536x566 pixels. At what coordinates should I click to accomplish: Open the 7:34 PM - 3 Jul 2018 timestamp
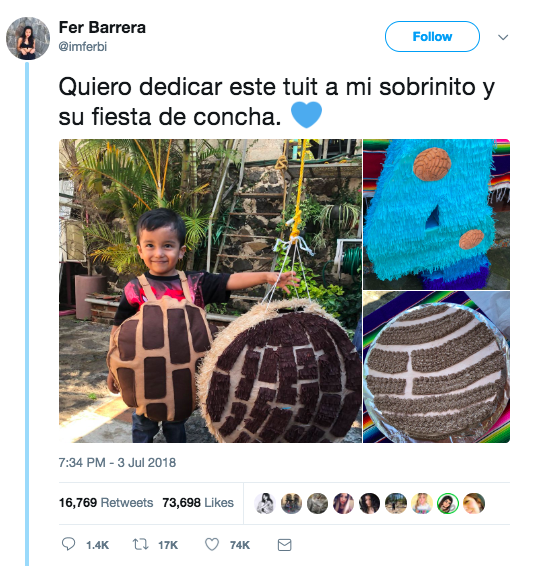pos(117,462)
